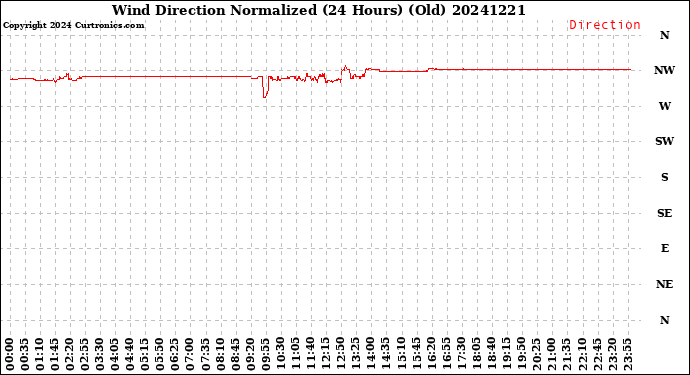Click the top 'N' axis label
Screen dimensions: 690x375
pos(664,35)
